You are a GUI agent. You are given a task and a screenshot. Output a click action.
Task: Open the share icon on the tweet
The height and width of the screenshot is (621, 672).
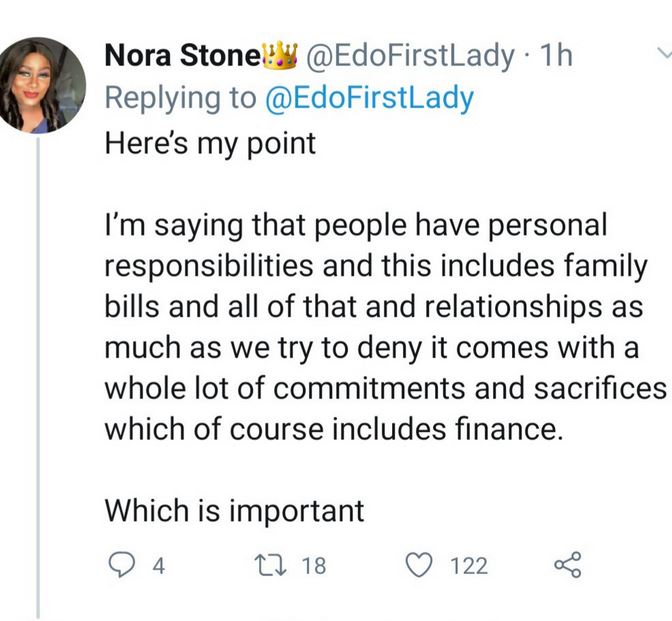(x=567, y=567)
